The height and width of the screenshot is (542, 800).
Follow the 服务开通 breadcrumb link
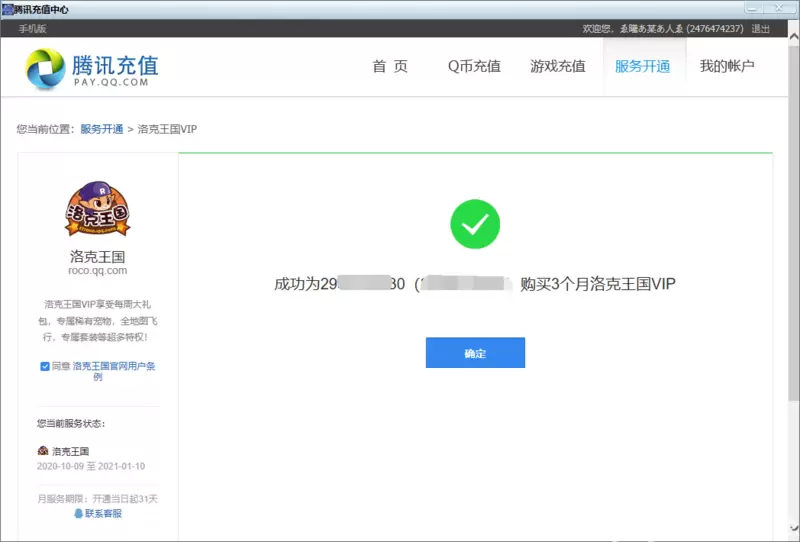click(102, 129)
